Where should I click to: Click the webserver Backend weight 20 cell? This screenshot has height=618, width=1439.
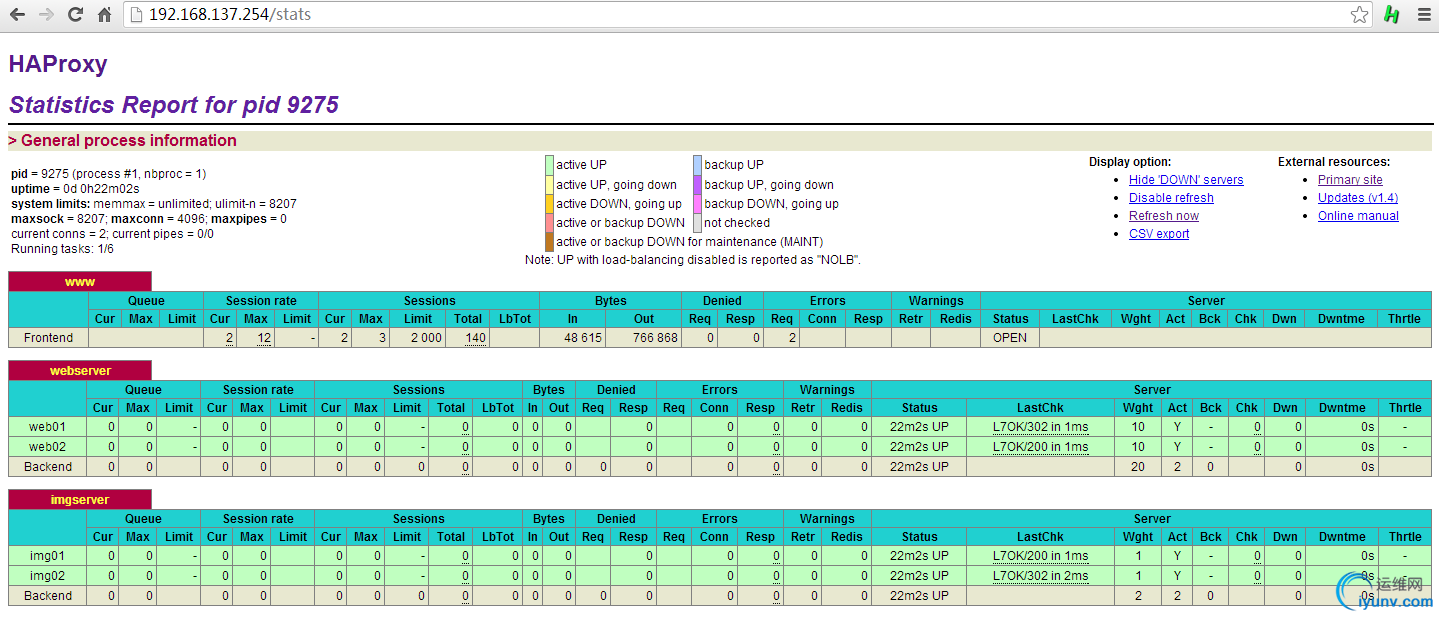[1137, 467]
